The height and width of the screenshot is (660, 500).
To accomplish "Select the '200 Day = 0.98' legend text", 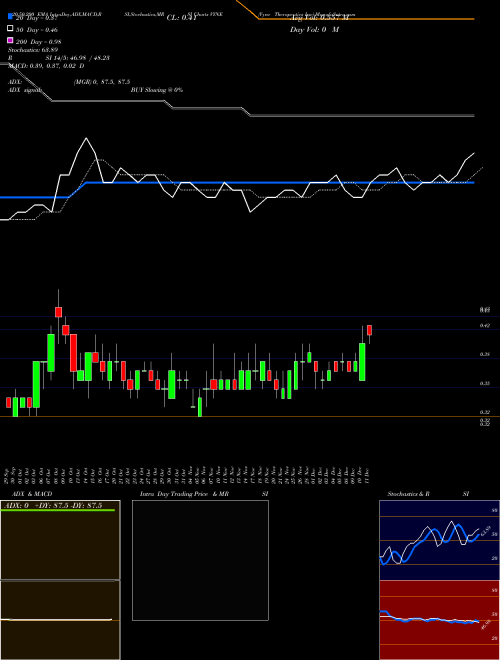I will (39, 42).
